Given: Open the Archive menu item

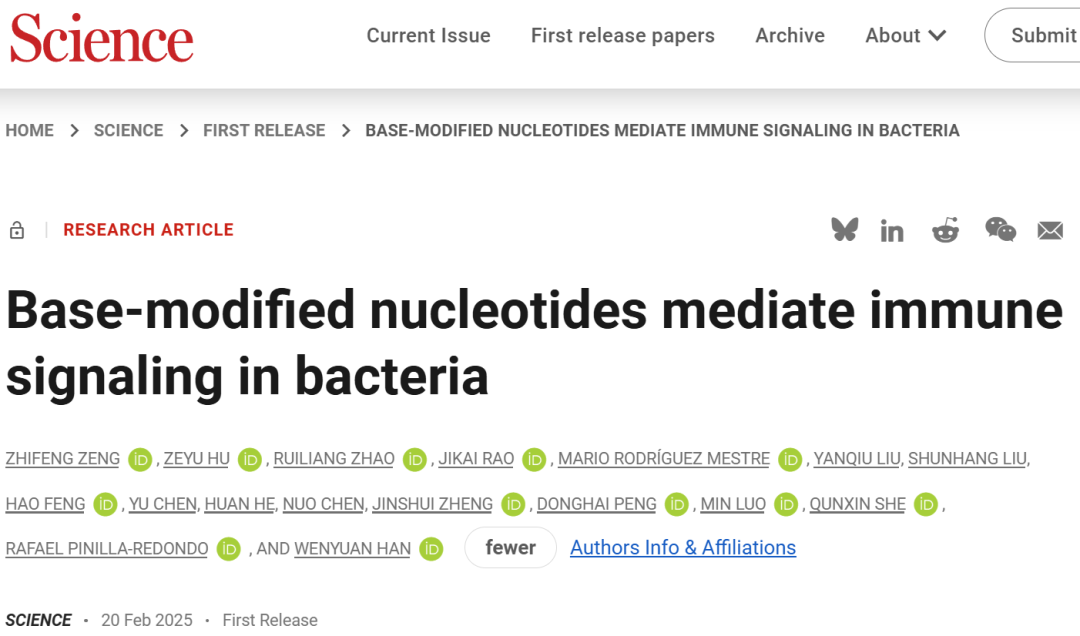Looking at the screenshot, I should click(x=790, y=36).
